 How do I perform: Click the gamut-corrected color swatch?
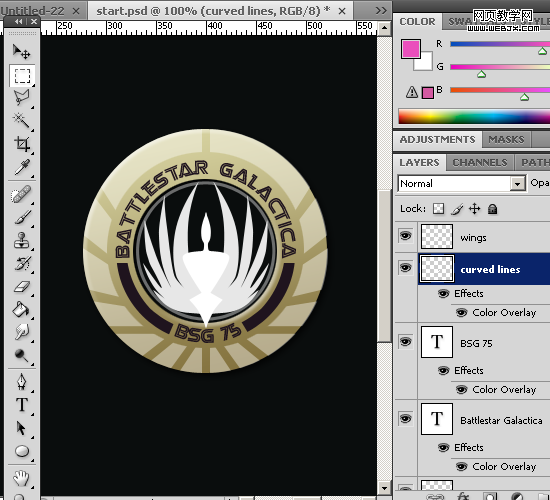coord(428,93)
